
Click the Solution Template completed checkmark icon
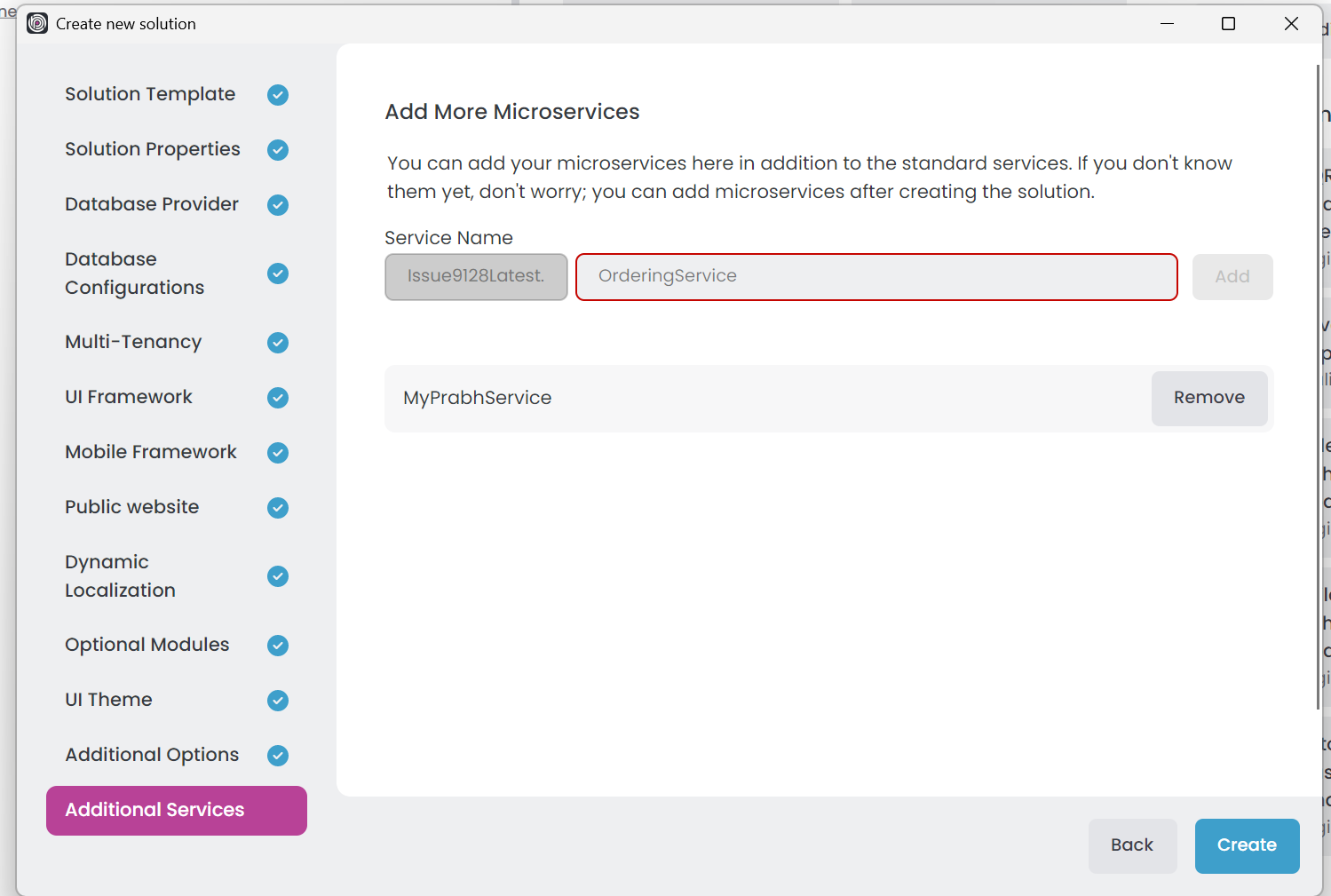click(x=278, y=95)
